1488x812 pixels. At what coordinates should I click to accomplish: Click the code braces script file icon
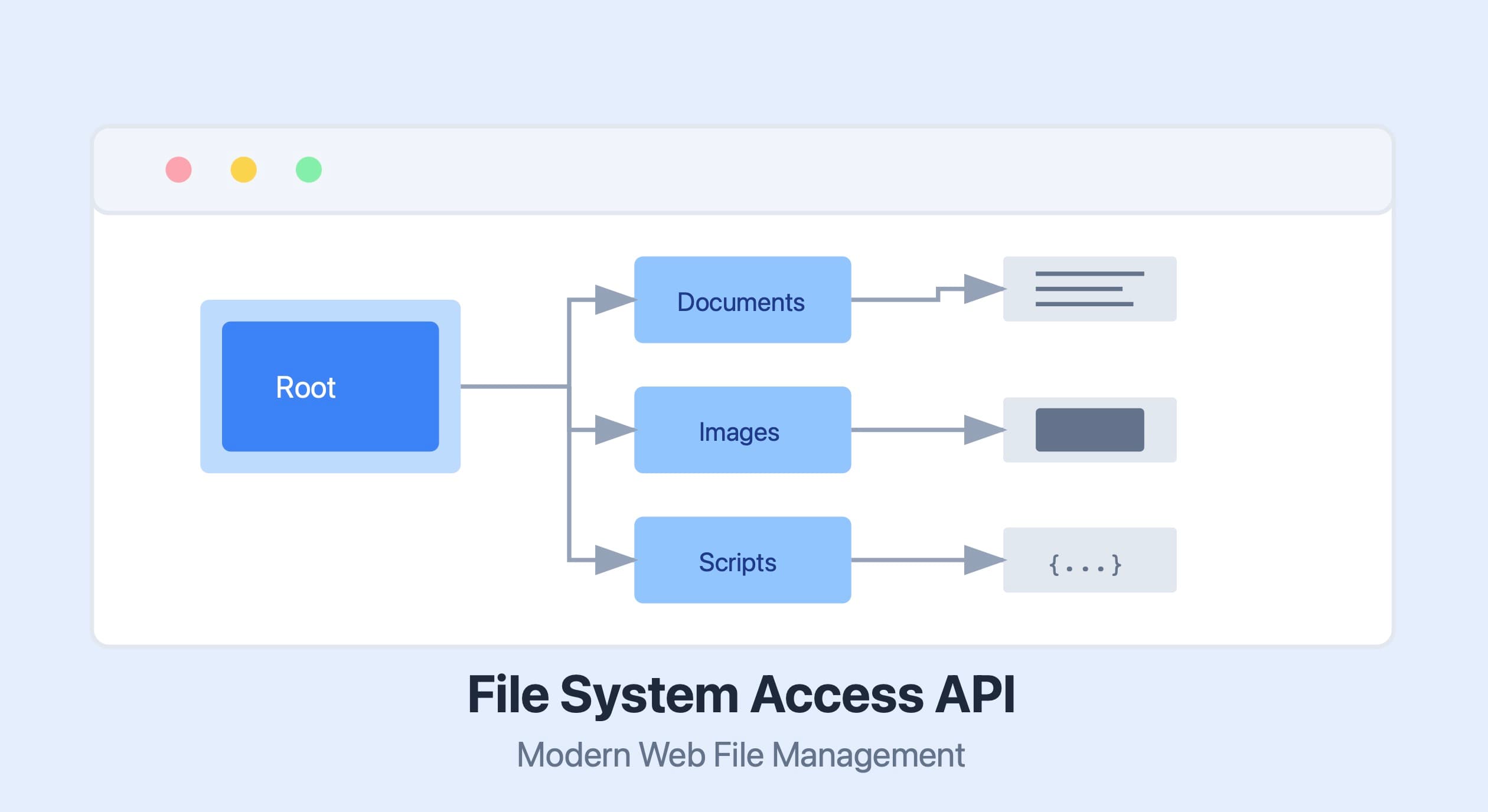click(1089, 559)
